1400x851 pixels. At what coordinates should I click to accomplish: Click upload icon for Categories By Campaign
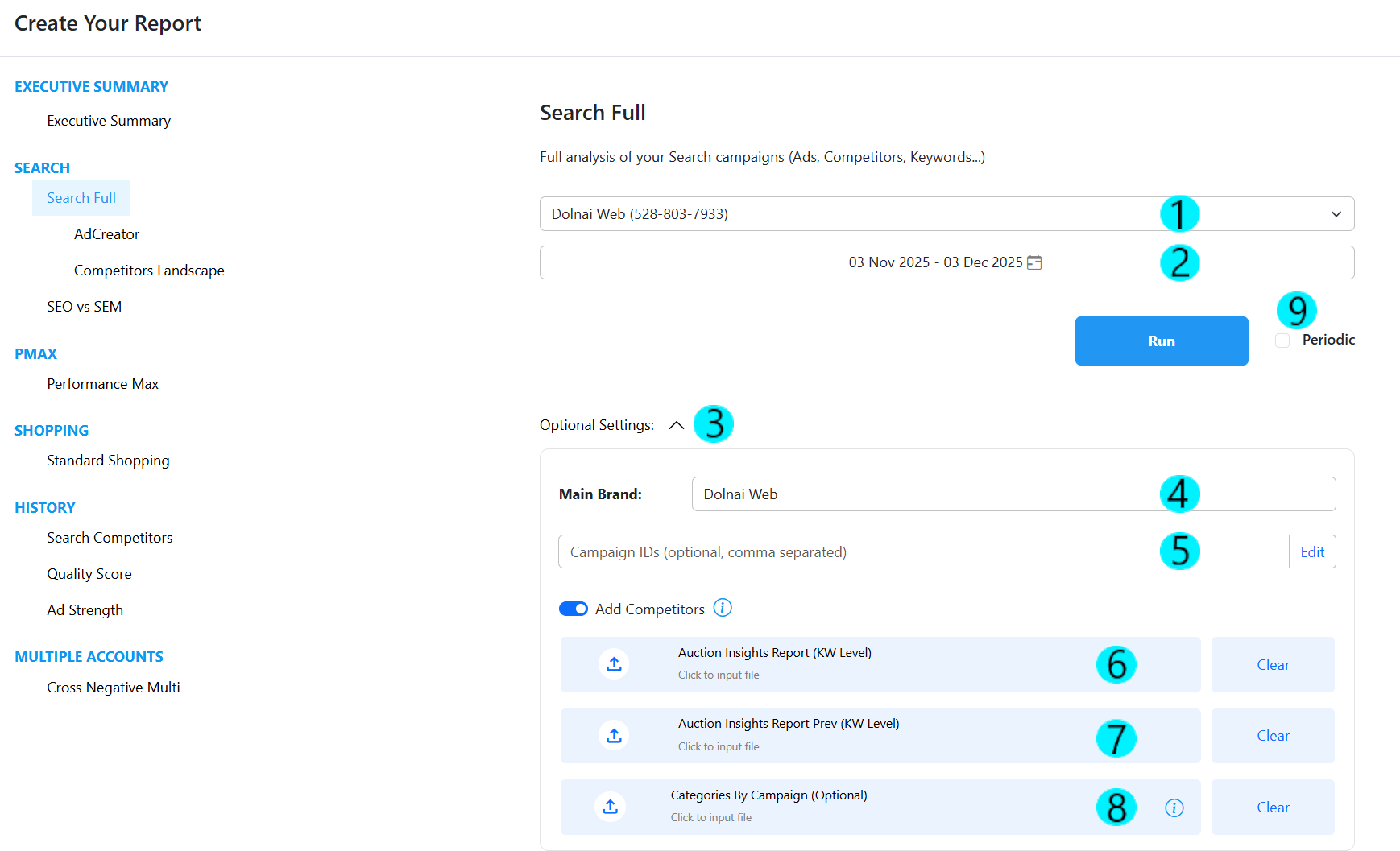click(611, 807)
